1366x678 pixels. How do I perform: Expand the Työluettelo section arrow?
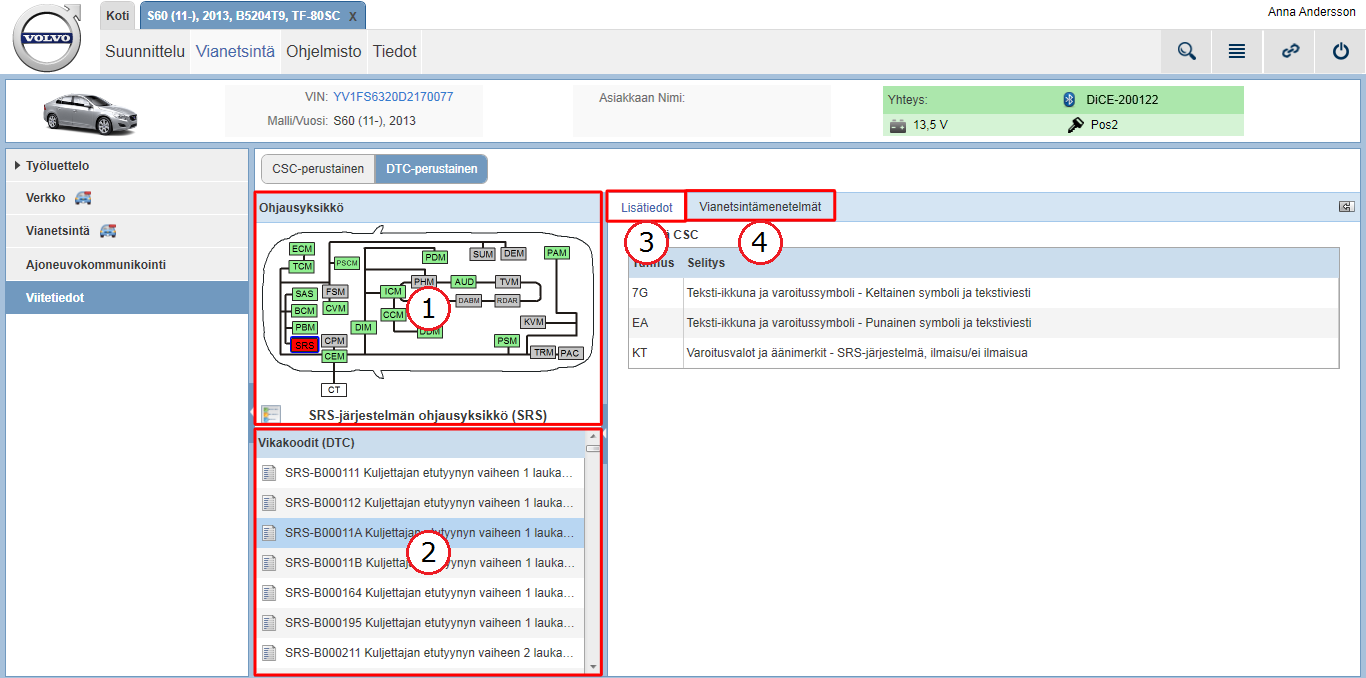[17, 165]
